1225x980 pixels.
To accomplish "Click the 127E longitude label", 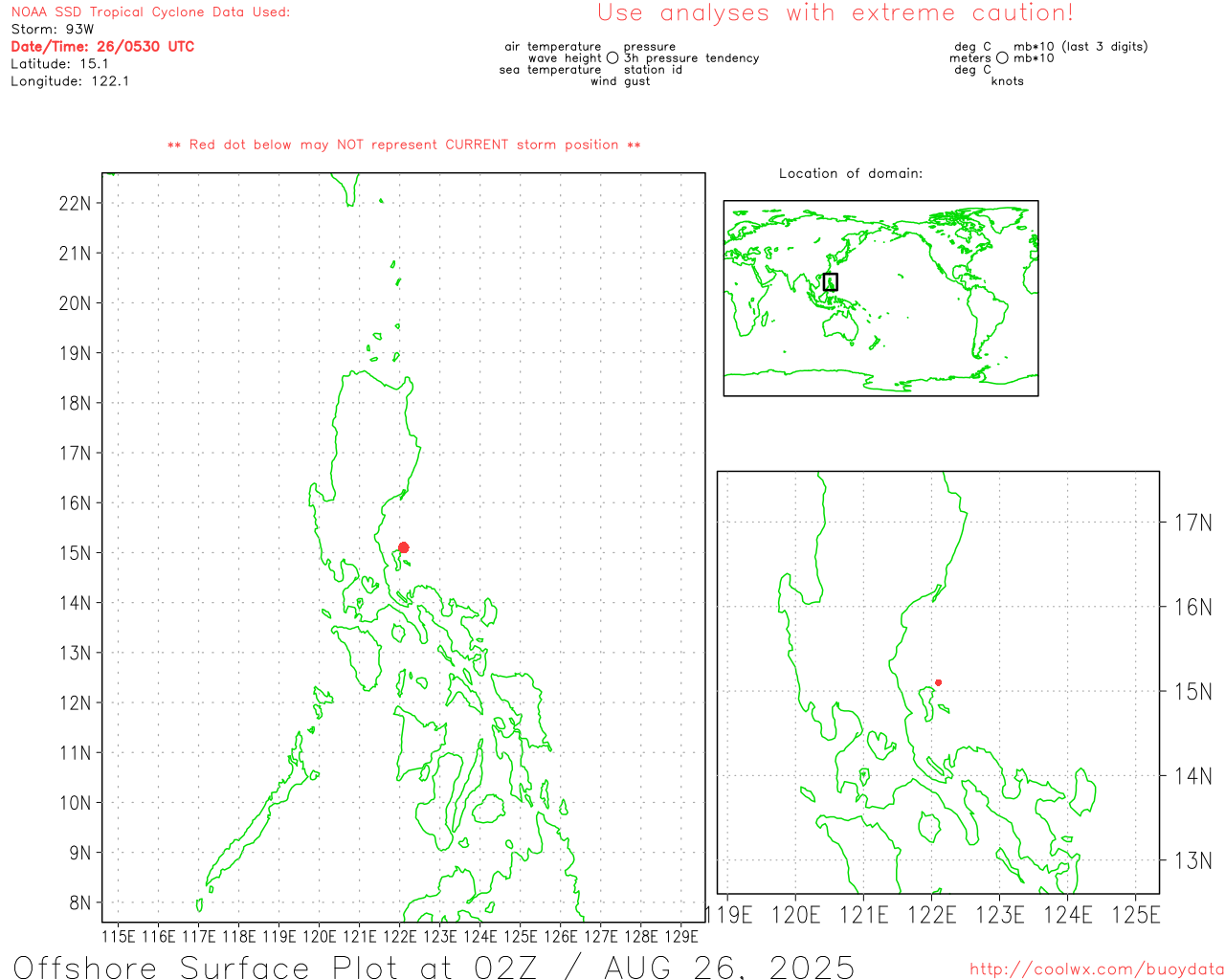I will click(x=600, y=936).
